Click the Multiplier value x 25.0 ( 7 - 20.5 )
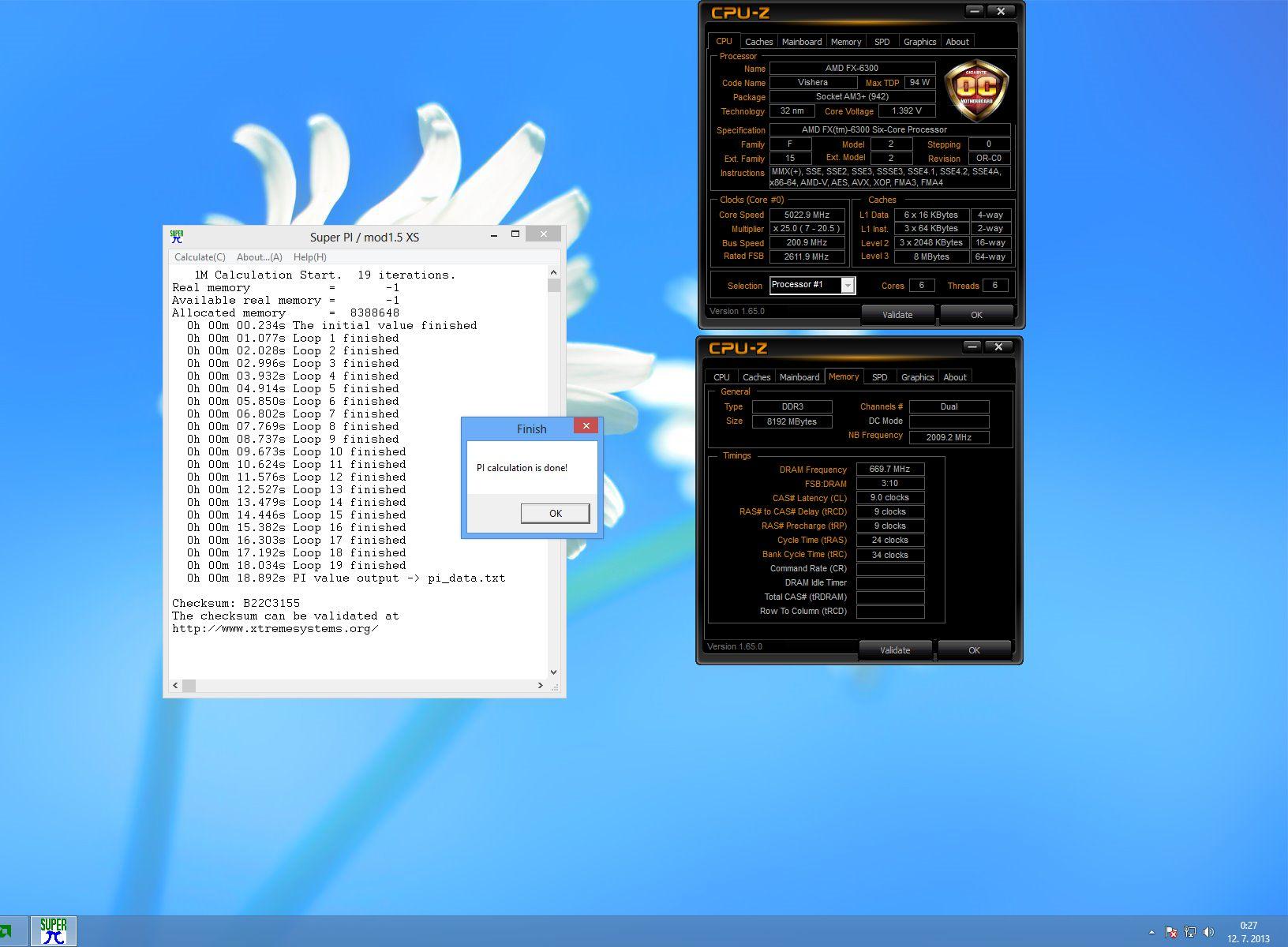This screenshot has width=1288, height=947. pos(807,229)
